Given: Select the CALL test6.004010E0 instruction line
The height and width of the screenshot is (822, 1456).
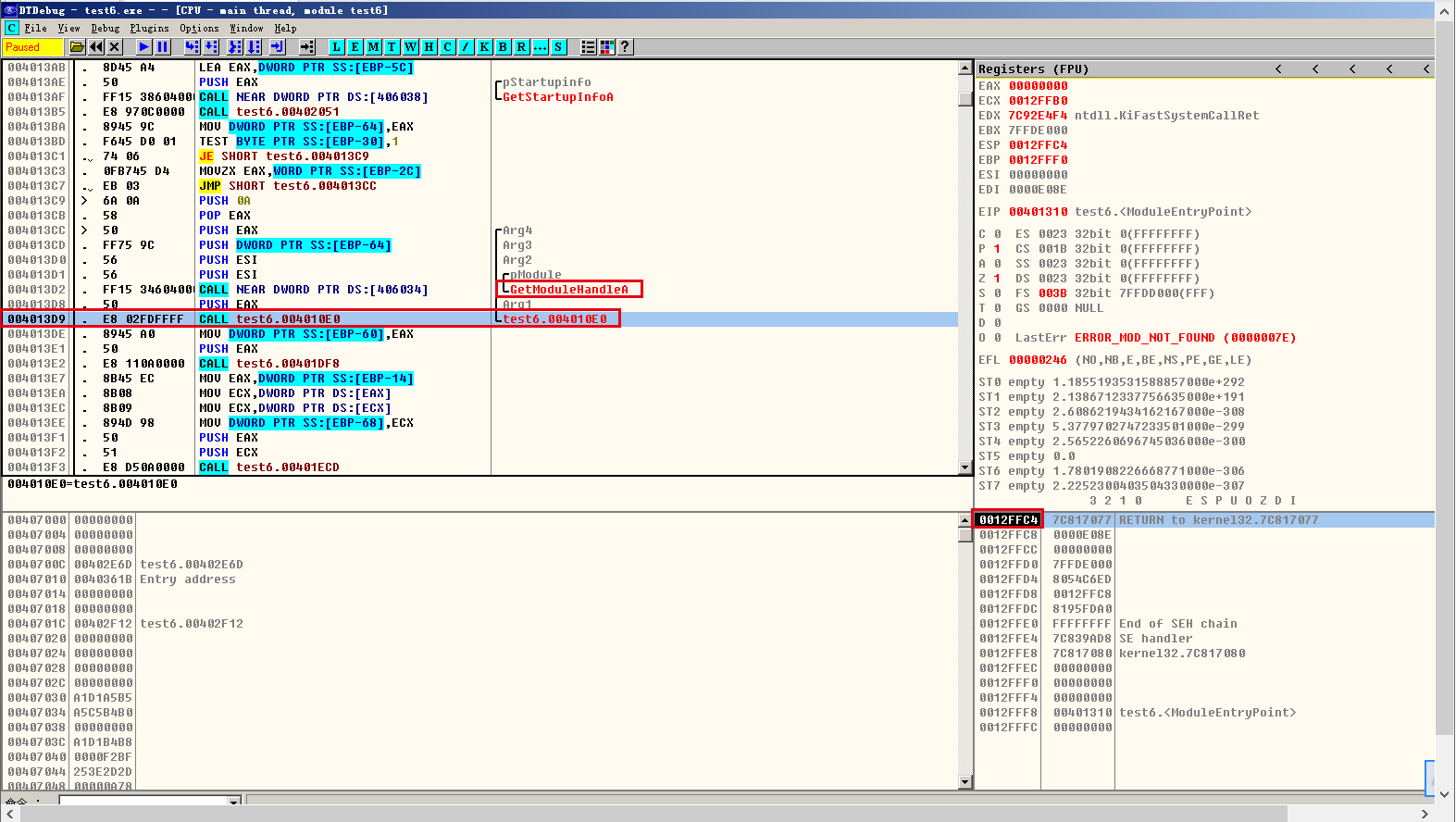Looking at the screenshot, I should (288, 319).
